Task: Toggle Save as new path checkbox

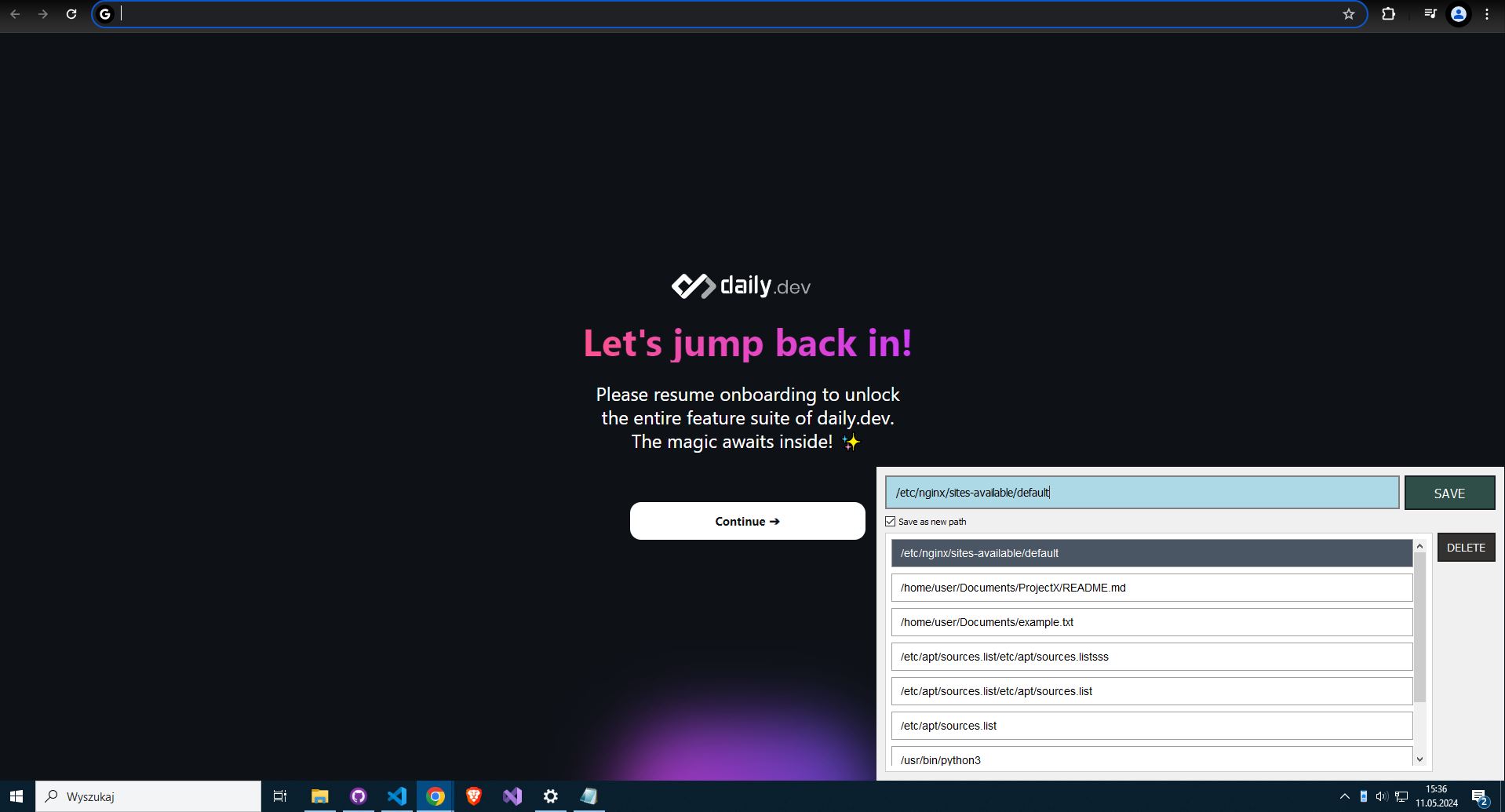Action: click(x=891, y=522)
